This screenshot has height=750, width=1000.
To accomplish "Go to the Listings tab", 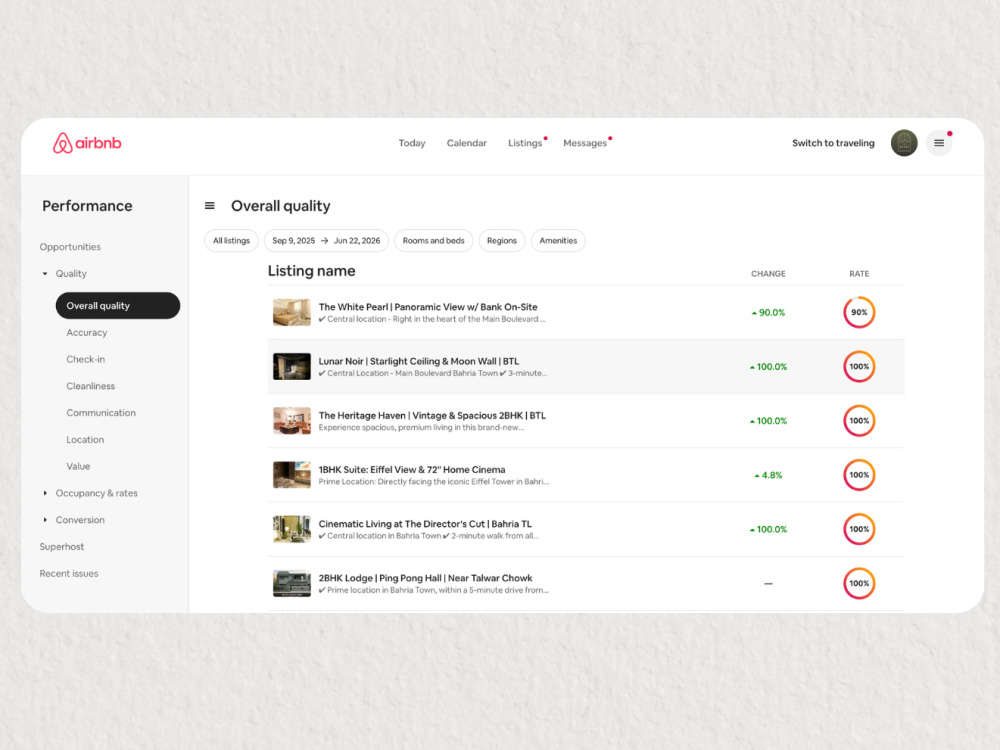I will click(525, 143).
